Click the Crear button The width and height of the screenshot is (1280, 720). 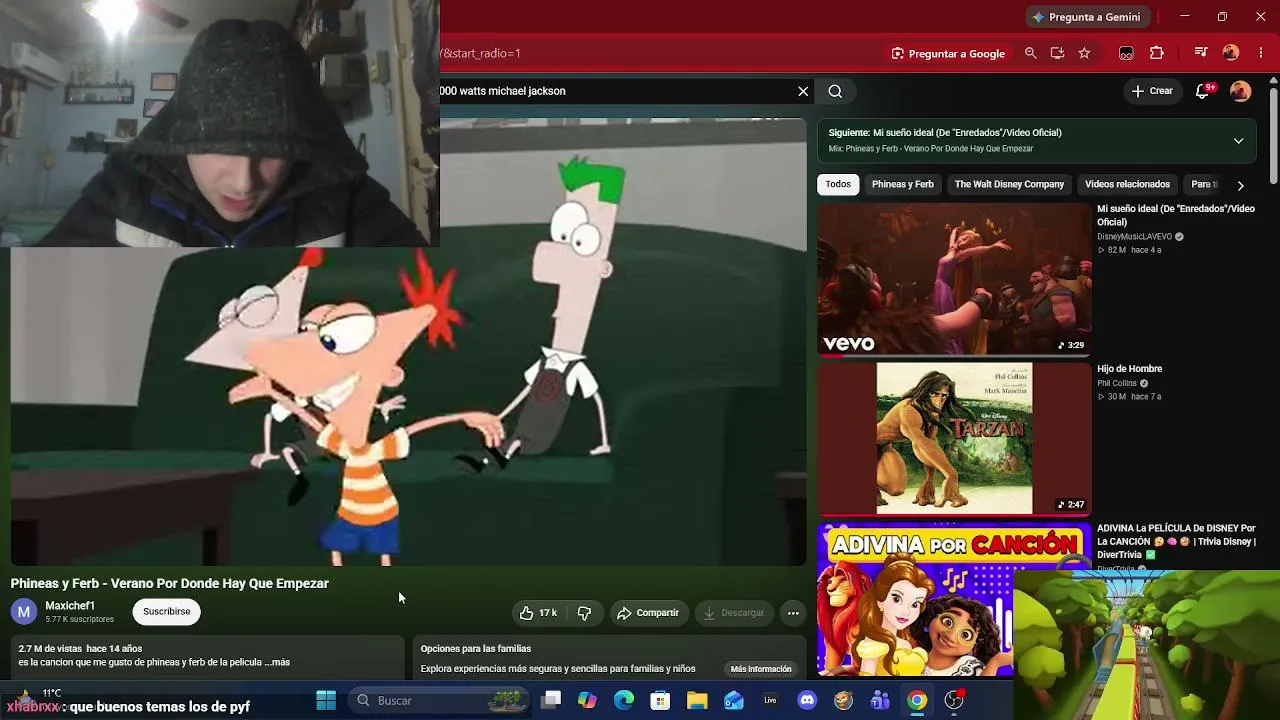pos(1152,91)
